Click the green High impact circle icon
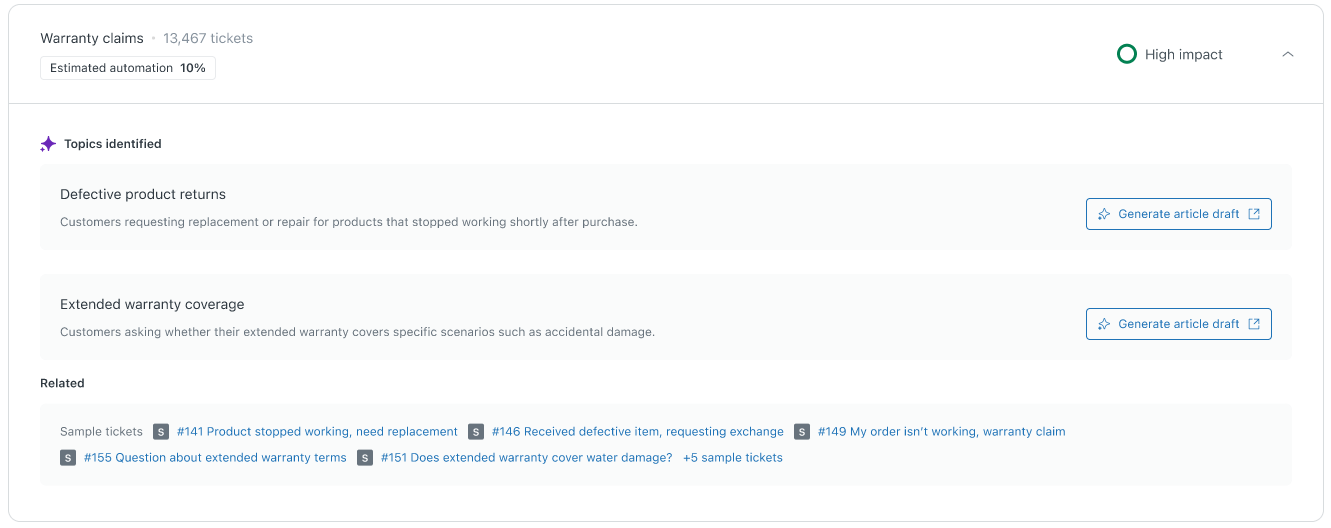Image resolution: width=1331 pixels, height=528 pixels. [1126, 54]
